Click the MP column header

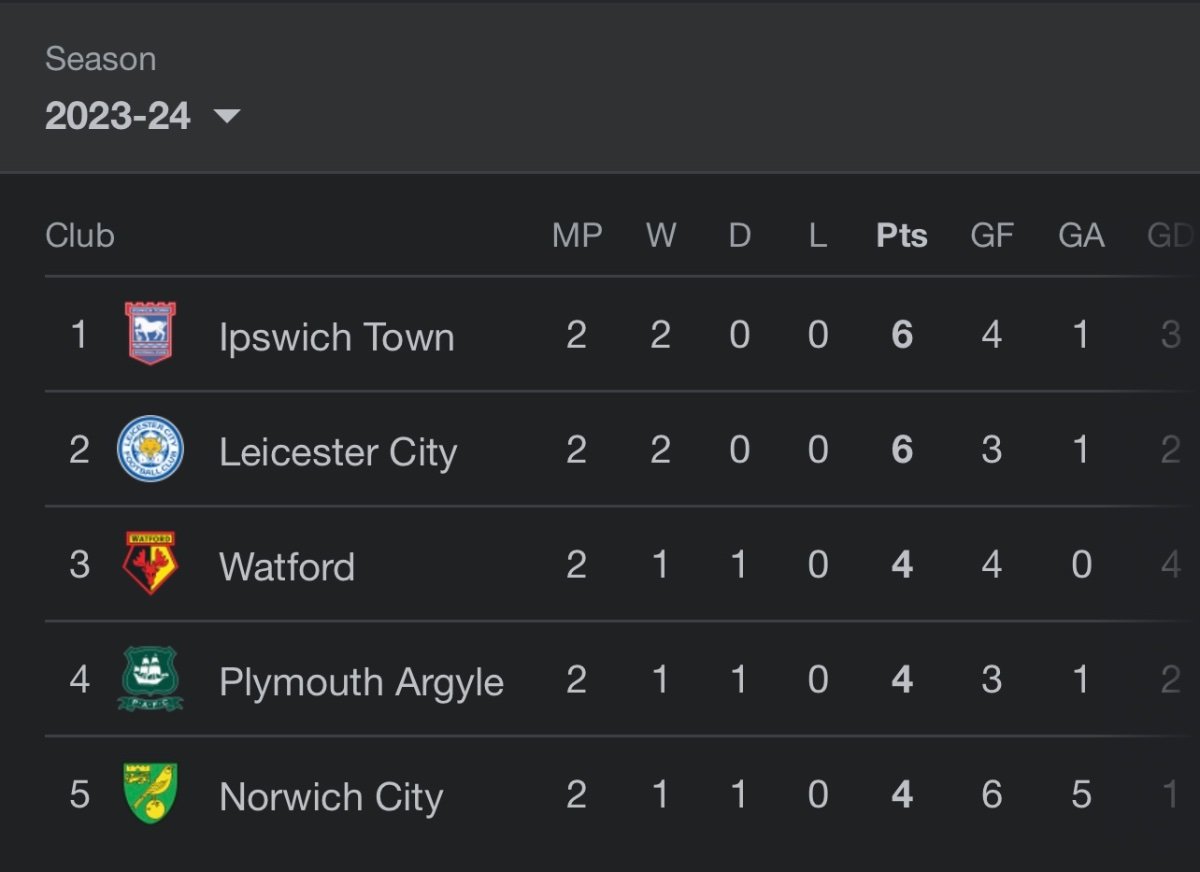pos(577,236)
